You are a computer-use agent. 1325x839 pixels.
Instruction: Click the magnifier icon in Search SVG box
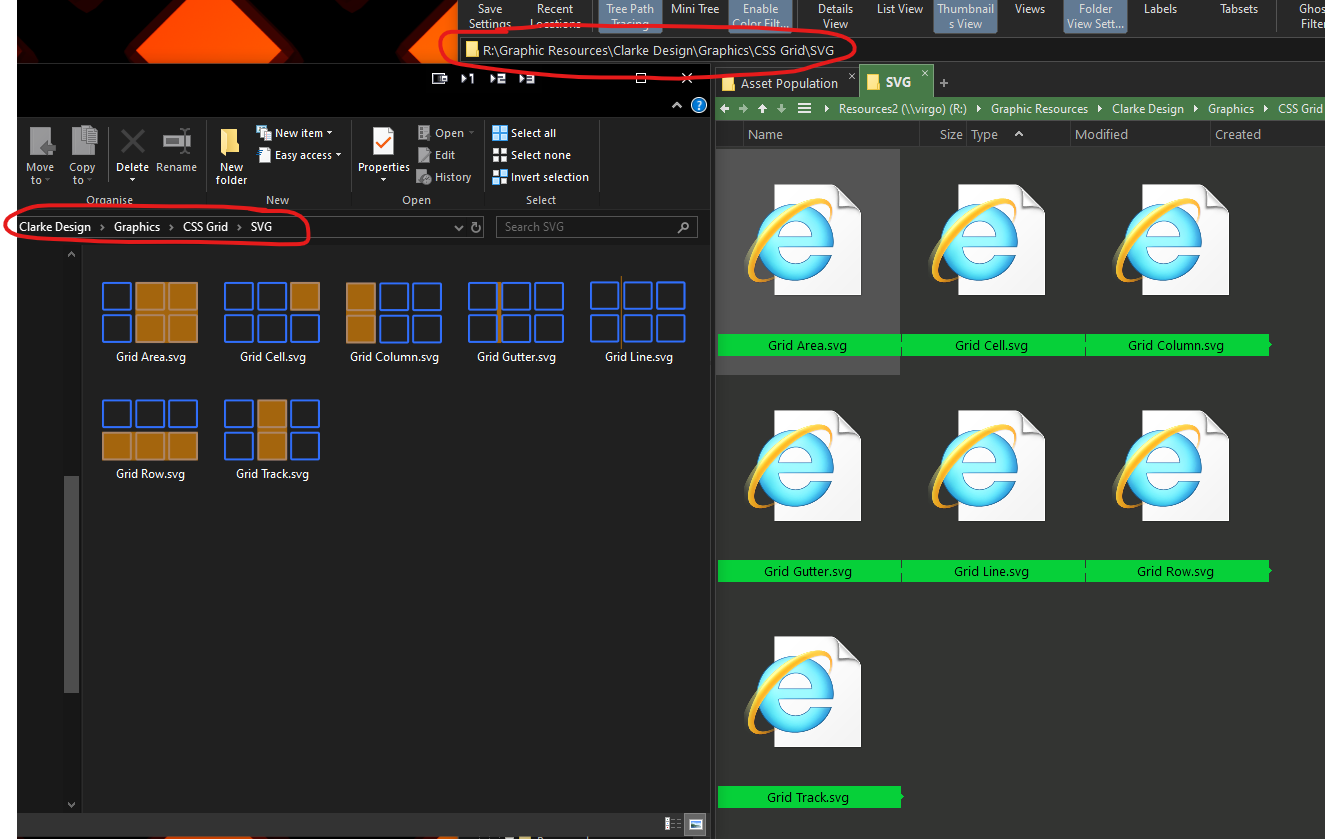click(683, 227)
